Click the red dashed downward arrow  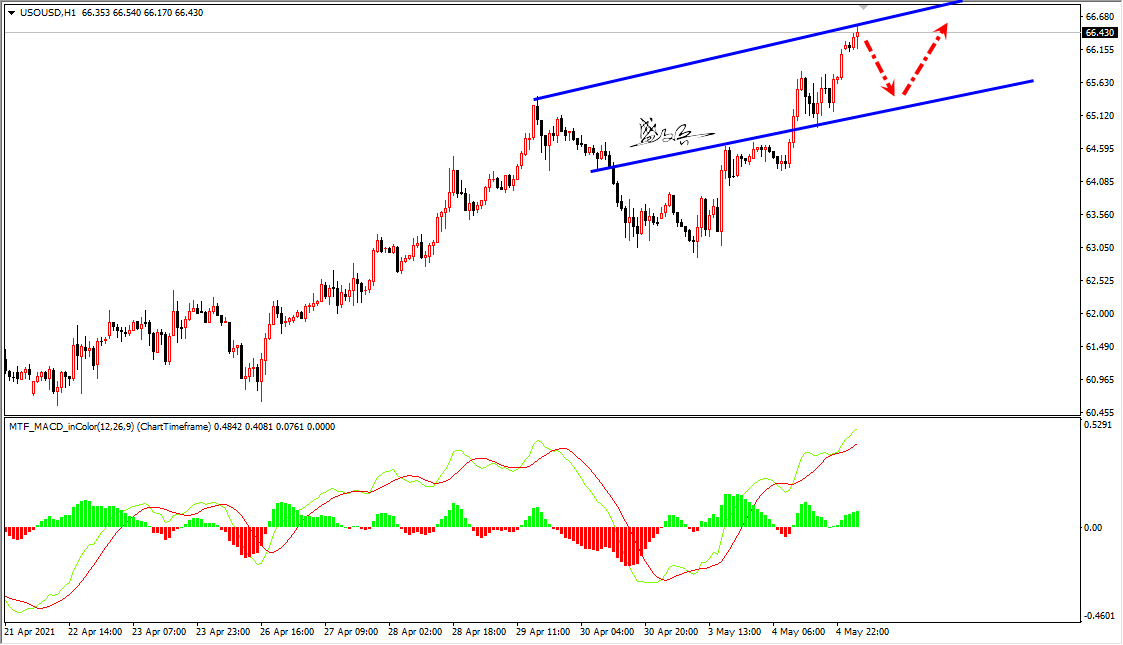(880, 68)
